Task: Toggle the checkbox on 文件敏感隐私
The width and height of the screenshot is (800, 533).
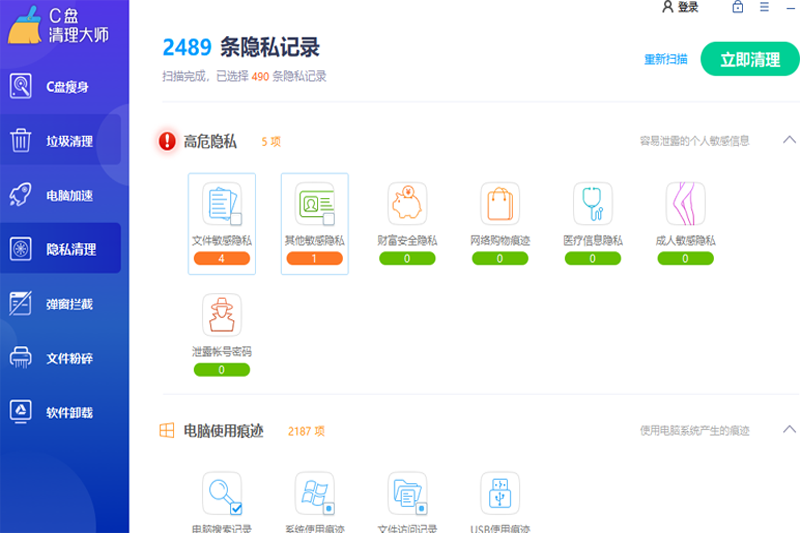Action: pyautogui.click(x=236, y=219)
